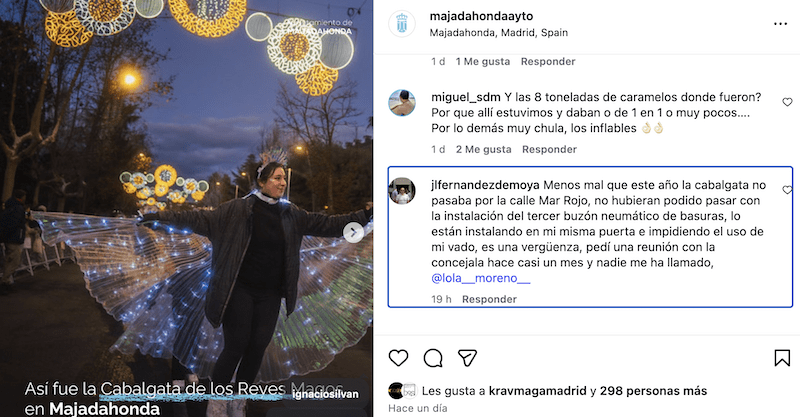Reply to the topmost comment
Screen dimensions: 800x417
click(548, 61)
